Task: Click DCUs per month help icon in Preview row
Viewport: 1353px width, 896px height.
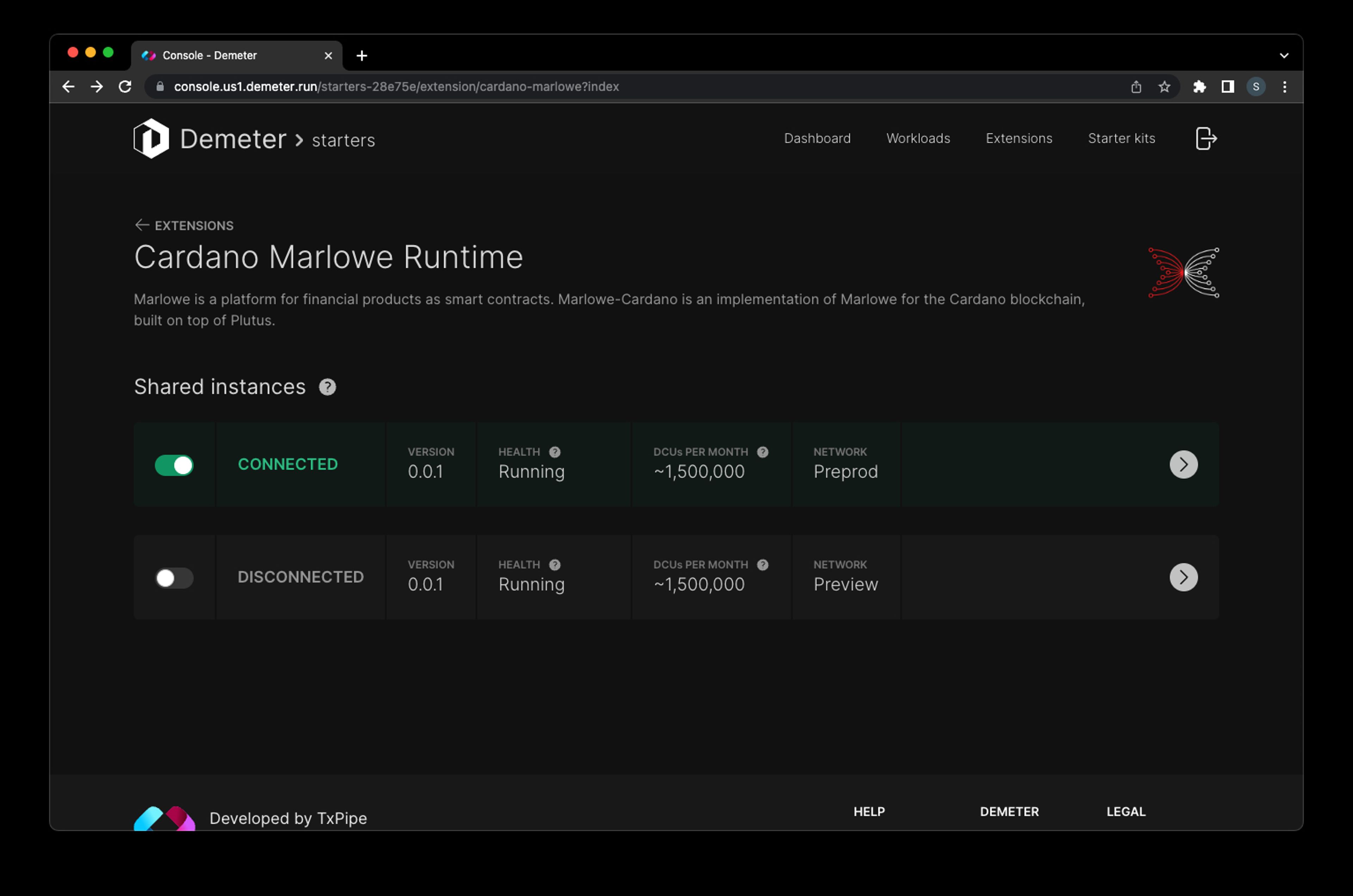Action: click(x=762, y=564)
